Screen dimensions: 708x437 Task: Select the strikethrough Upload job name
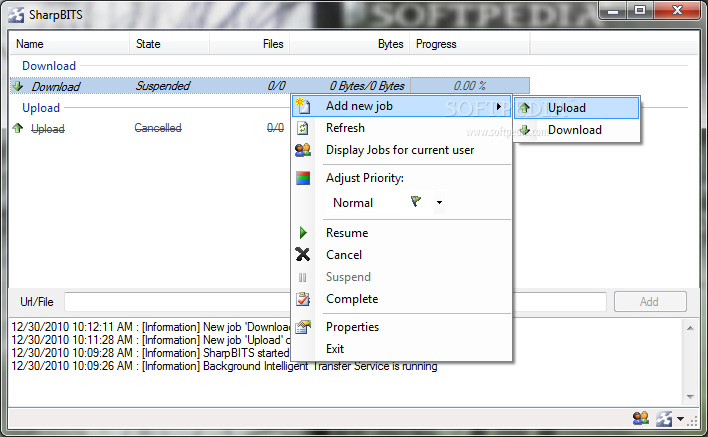[48, 129]
